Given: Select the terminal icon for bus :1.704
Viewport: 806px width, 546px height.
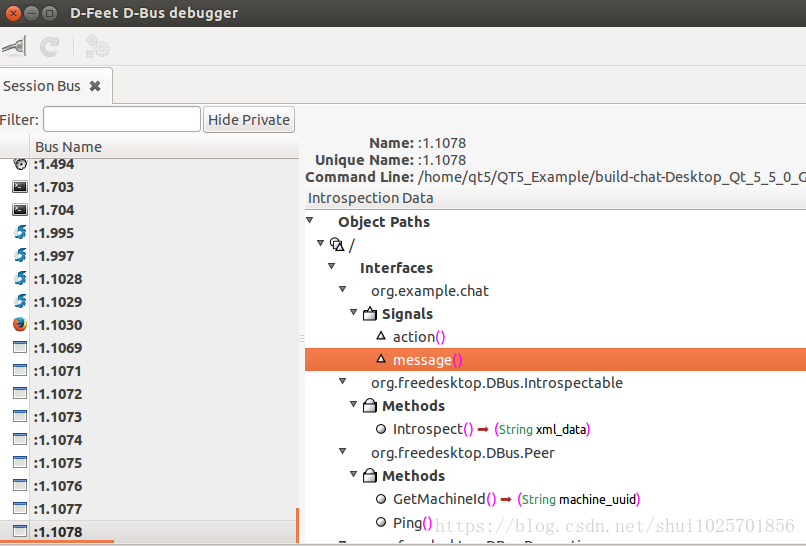Looking at the screenshot, I should click(20, 210).
